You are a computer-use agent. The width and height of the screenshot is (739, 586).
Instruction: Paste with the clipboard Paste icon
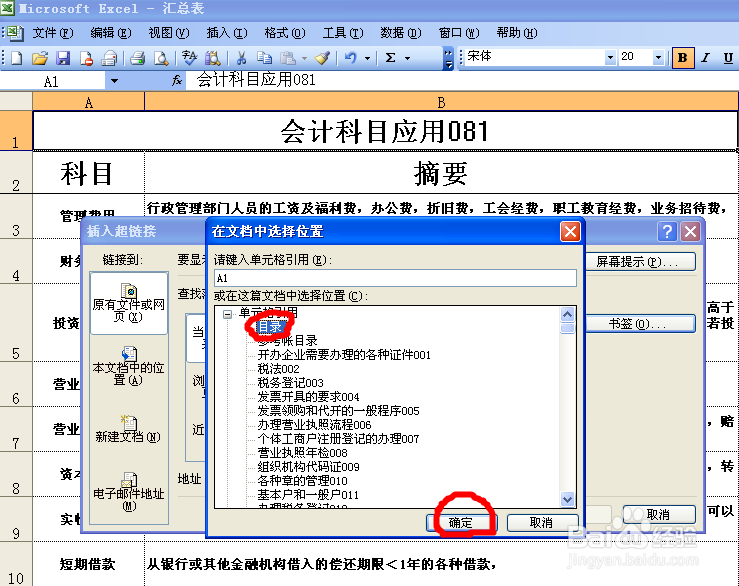point(287,58)
